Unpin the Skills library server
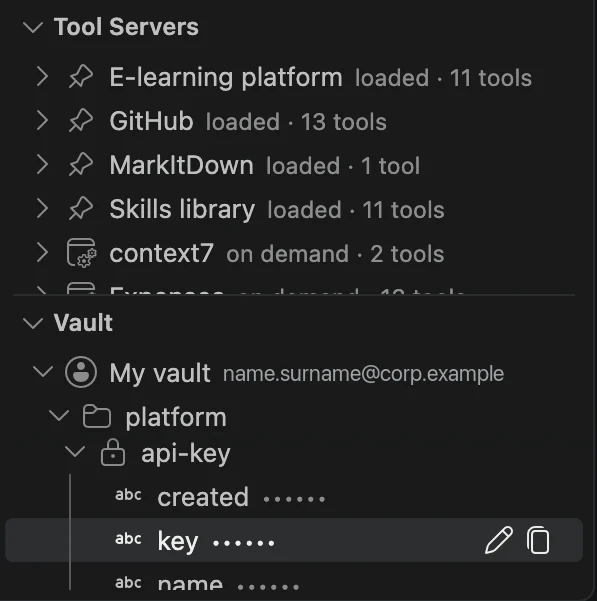 [81, 209]
